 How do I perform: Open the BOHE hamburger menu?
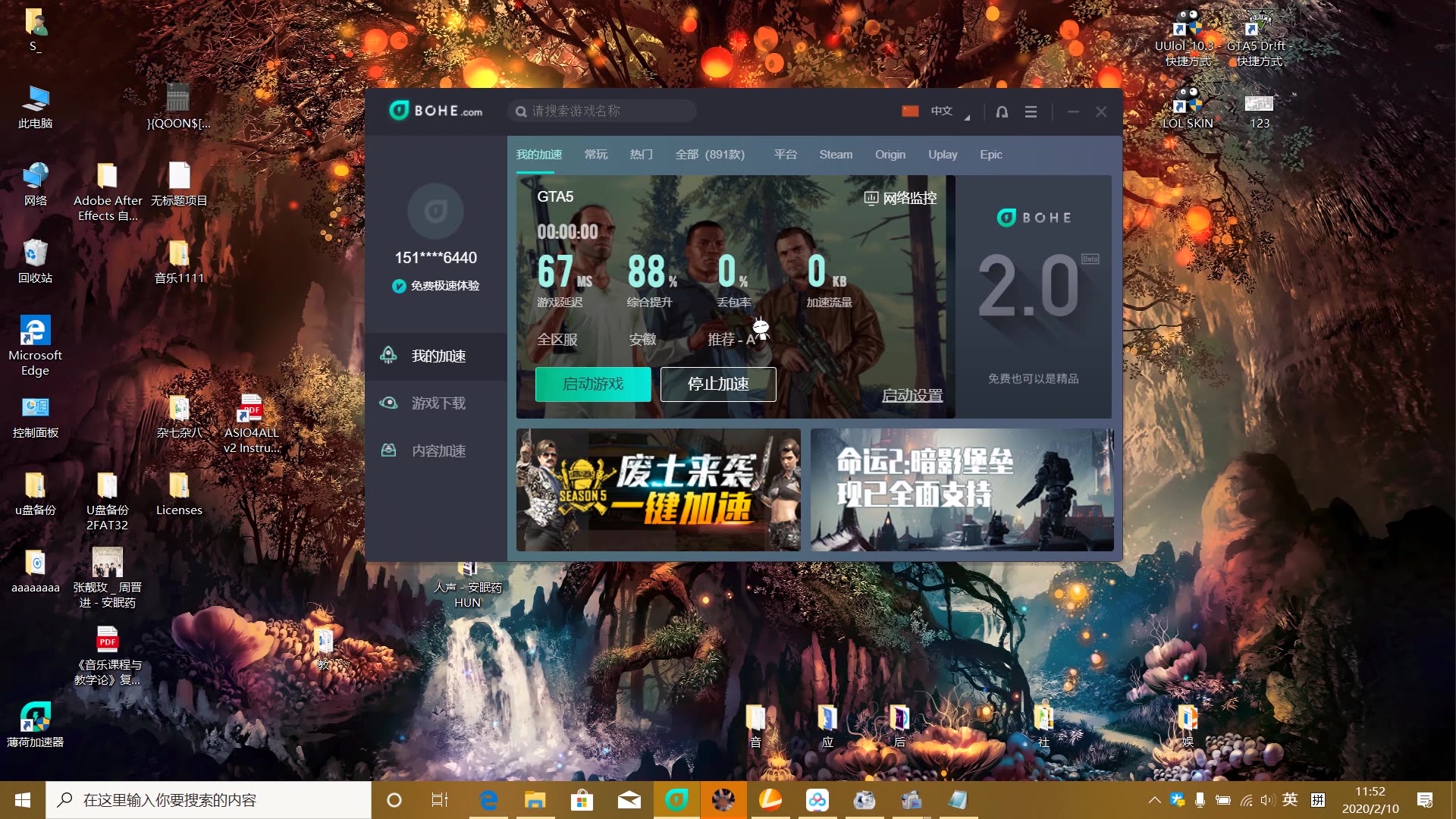pyautogui.click(x=1031, y=111)
